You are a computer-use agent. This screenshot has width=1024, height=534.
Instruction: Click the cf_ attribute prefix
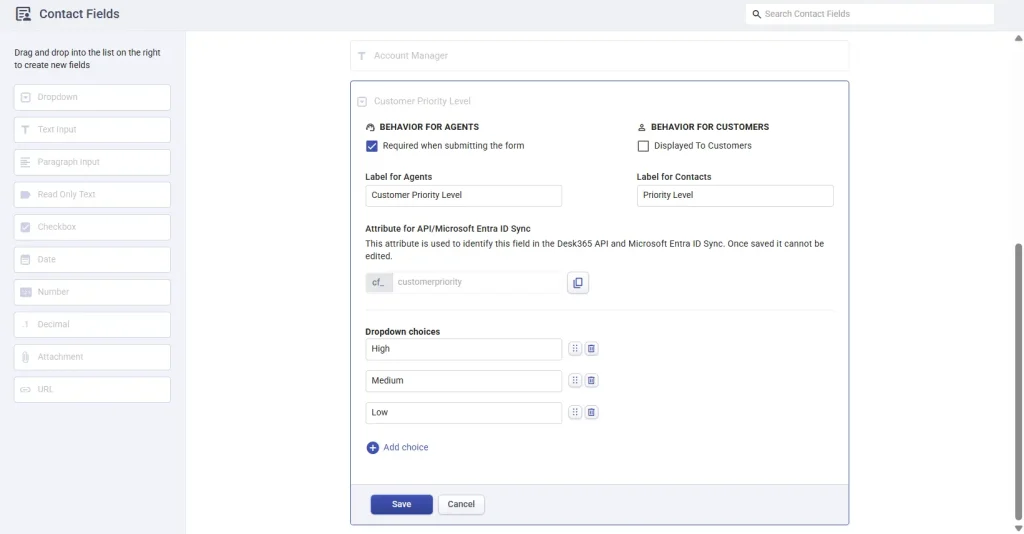(x=379, y=282)
